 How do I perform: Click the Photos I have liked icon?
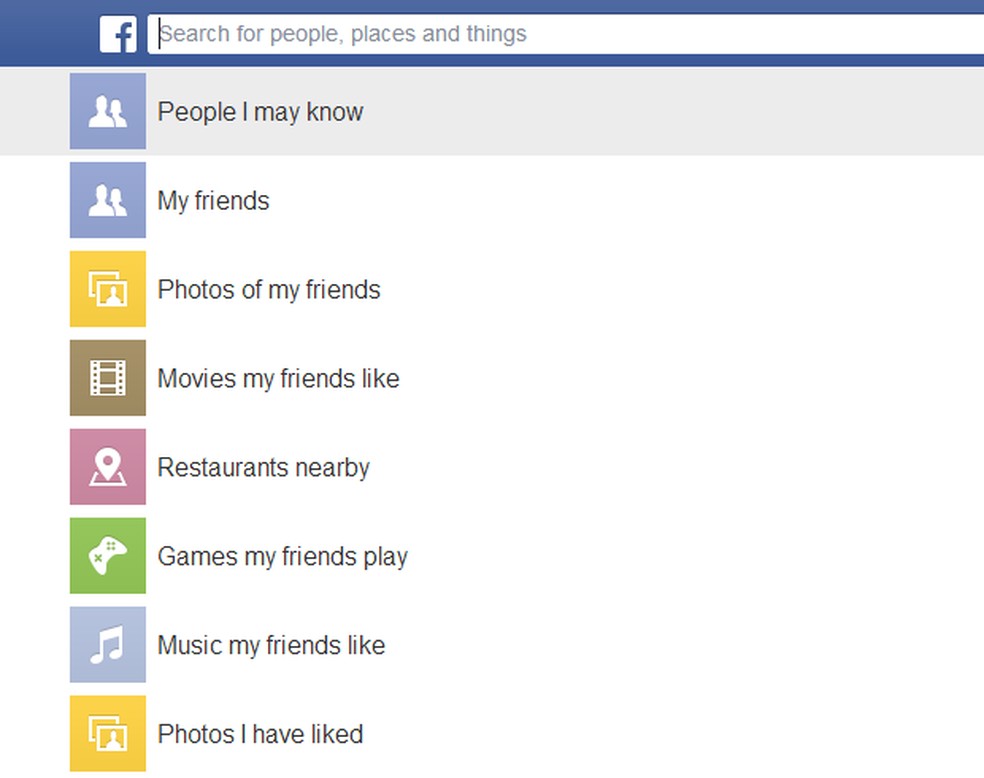pyautogui.click(x=108, y=734)
